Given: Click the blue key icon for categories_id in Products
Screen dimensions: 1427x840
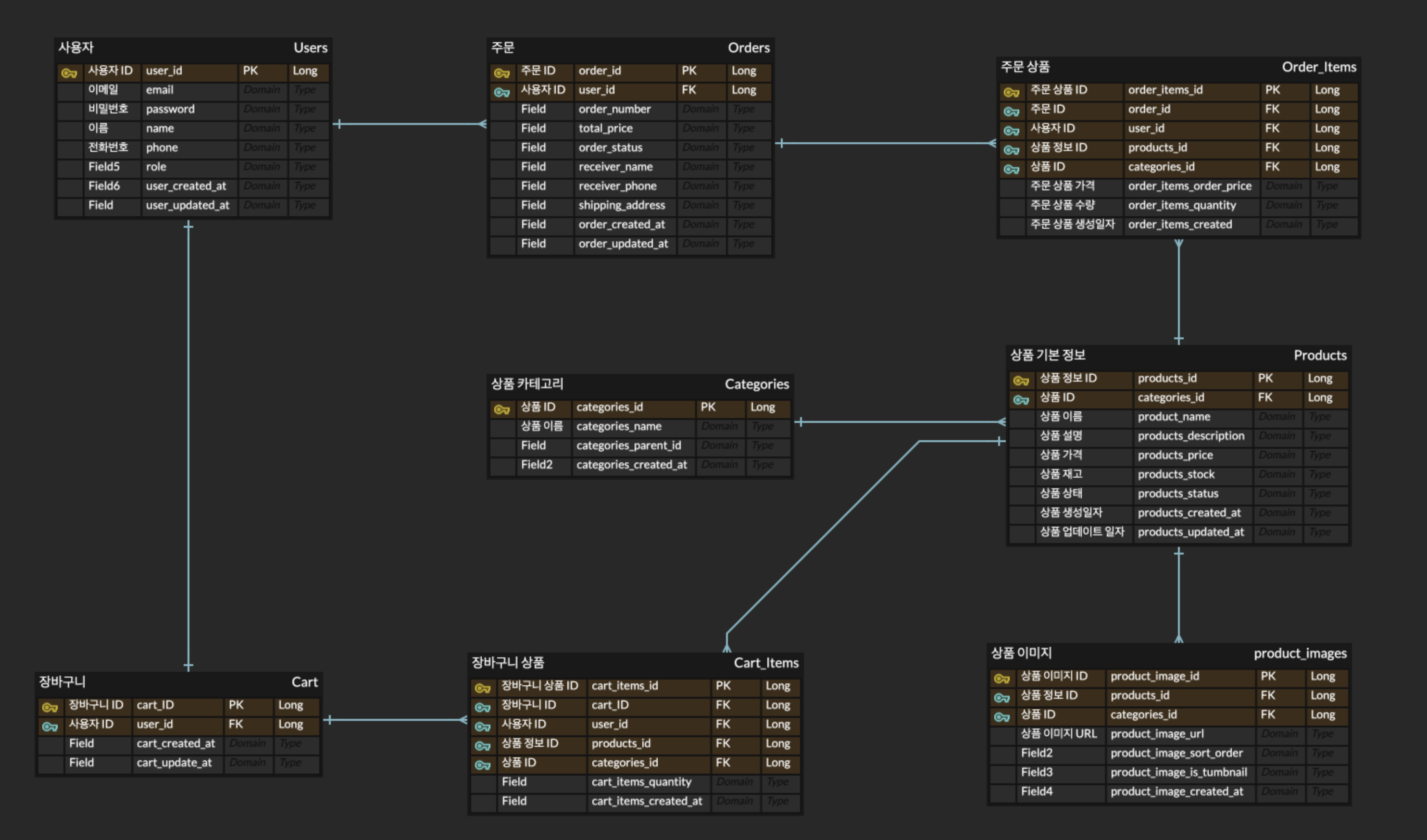Looking at the screenshot, I should 1021,400.
